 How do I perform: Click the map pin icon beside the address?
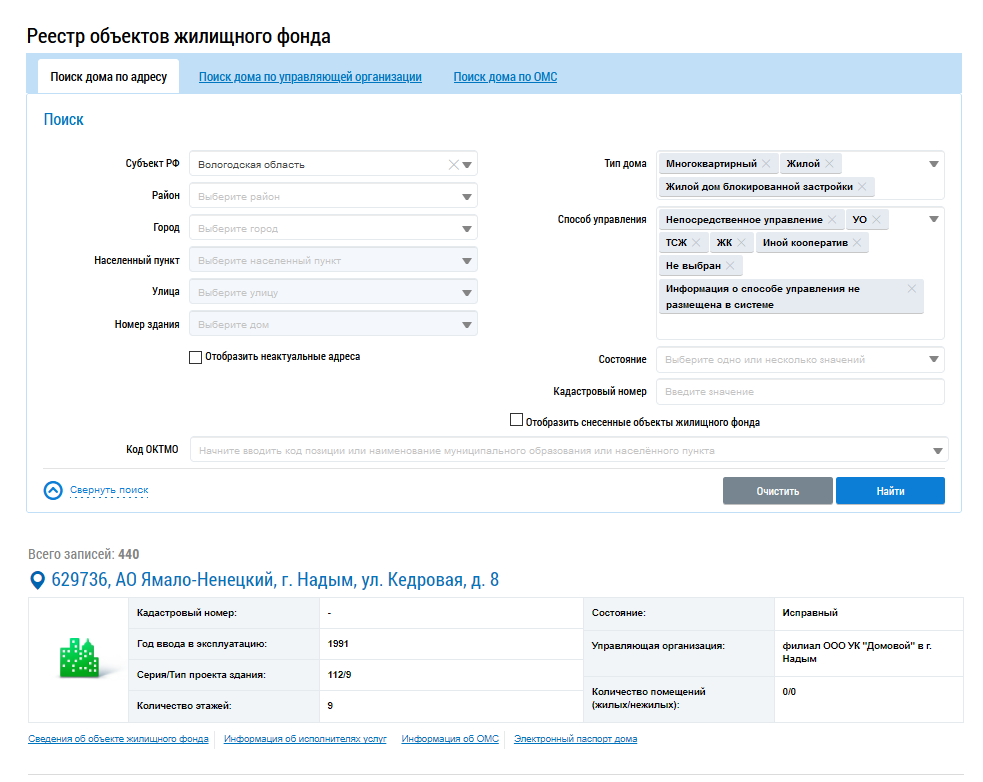(38, 581)
